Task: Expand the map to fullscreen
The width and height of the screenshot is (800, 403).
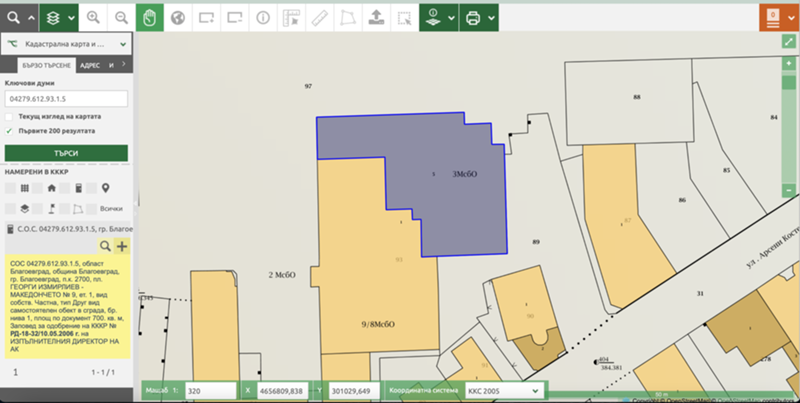Action: pos(788,43)
